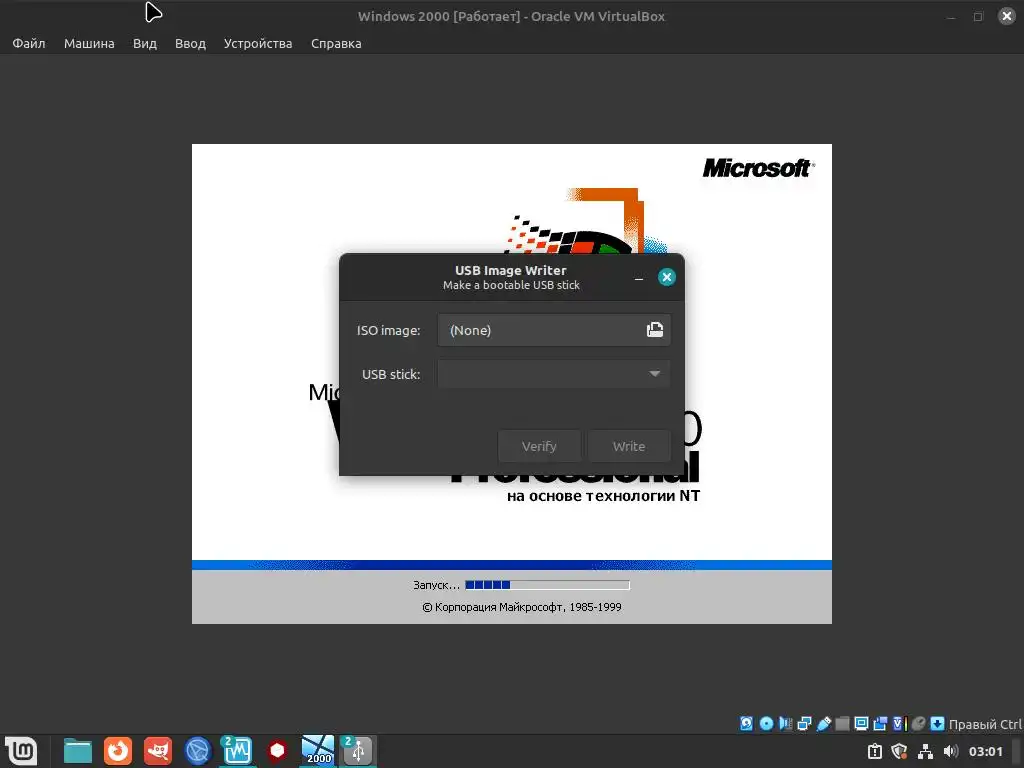
Task: Click the optical disc icon in VirtualBox status bar
Action: tap(766, 723)
